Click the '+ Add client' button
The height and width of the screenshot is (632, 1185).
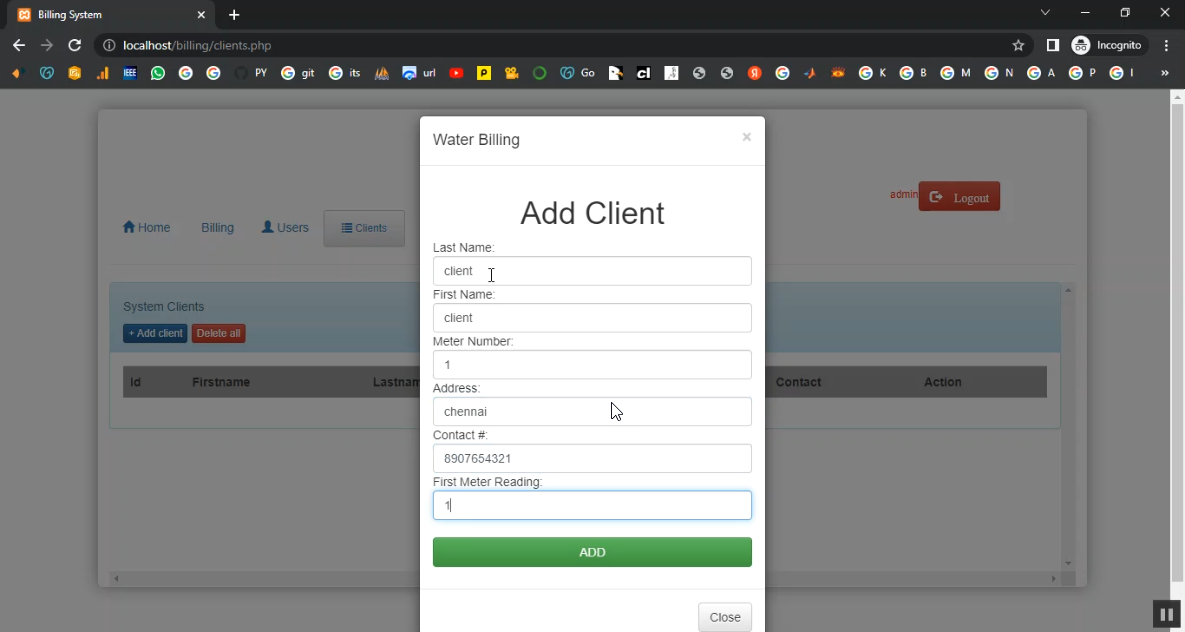click(155, 333)
